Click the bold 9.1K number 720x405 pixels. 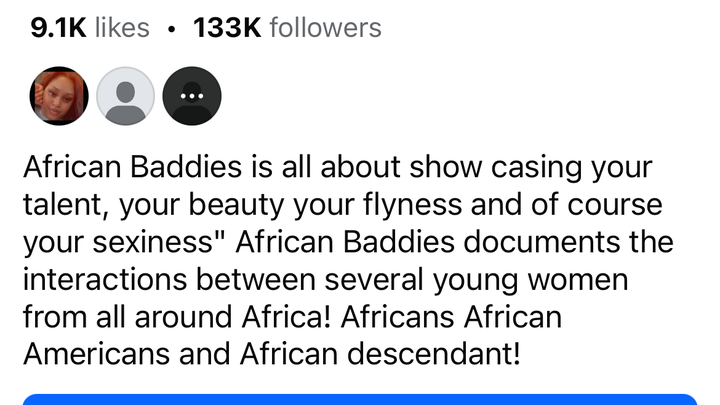57,28
